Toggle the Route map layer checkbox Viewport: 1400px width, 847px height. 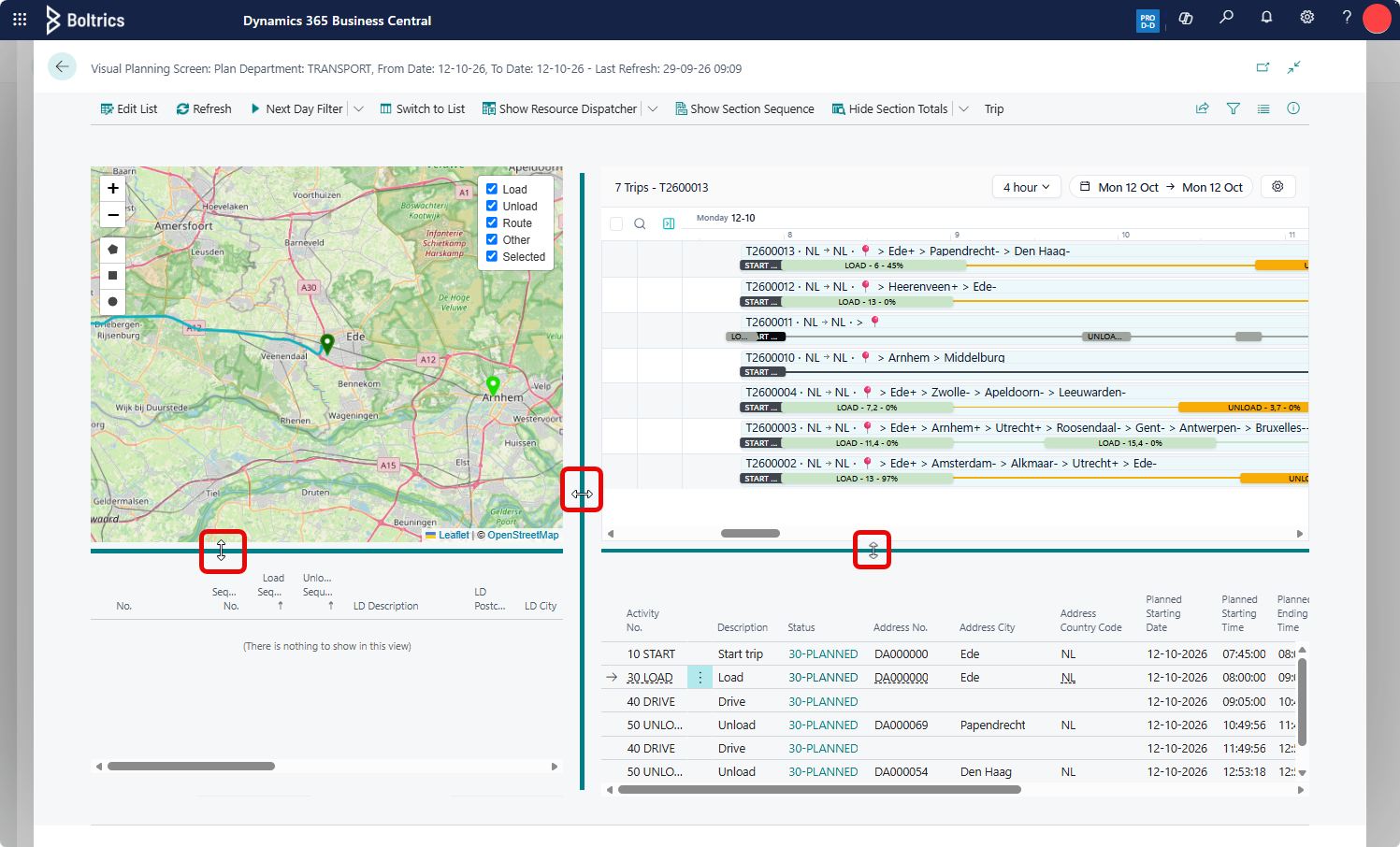point(492,223)
